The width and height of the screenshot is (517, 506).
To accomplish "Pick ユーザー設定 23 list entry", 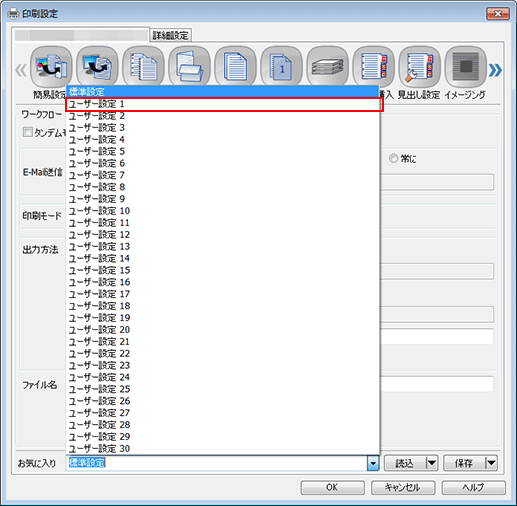I will point(222,365).
